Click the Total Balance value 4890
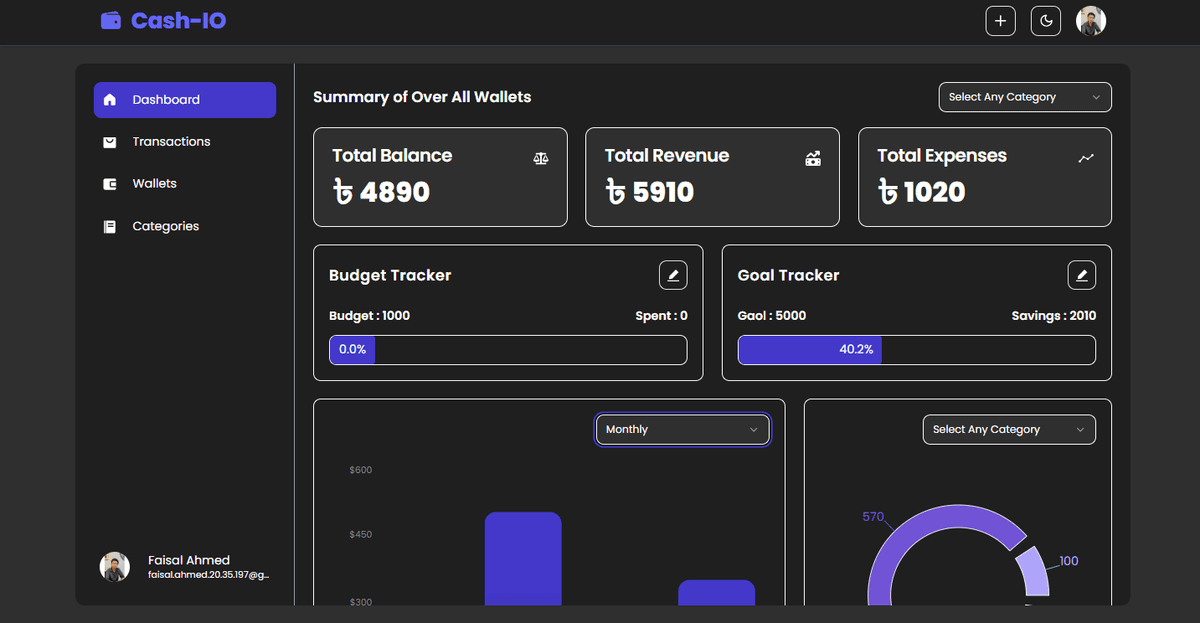This screenshot has width=1200, height=623. pos(381,192)
